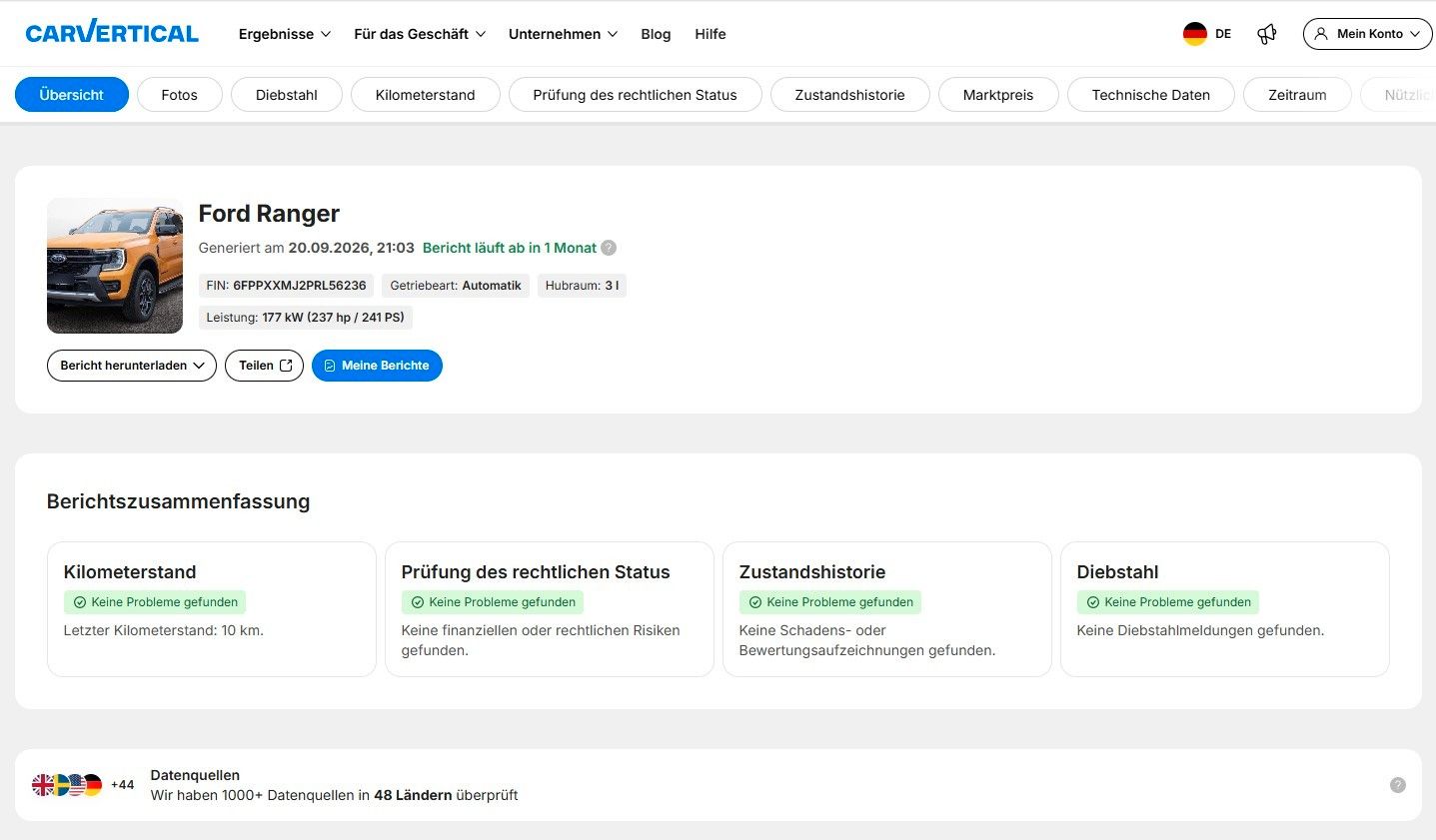This screenshot has width=1436, height=840.
Task: Open the Technische Daten tab
Action: (x=1151, y=95)
